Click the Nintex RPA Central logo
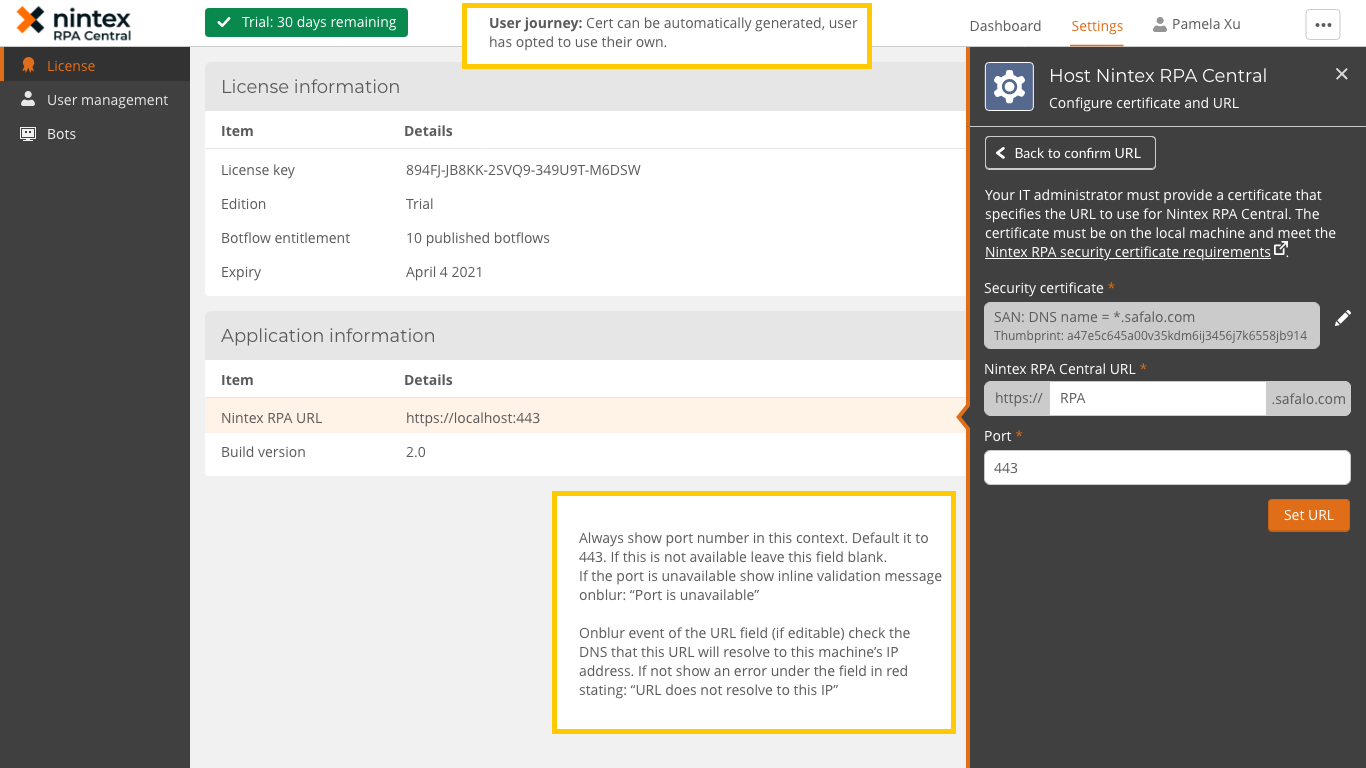 pos(74,22)
